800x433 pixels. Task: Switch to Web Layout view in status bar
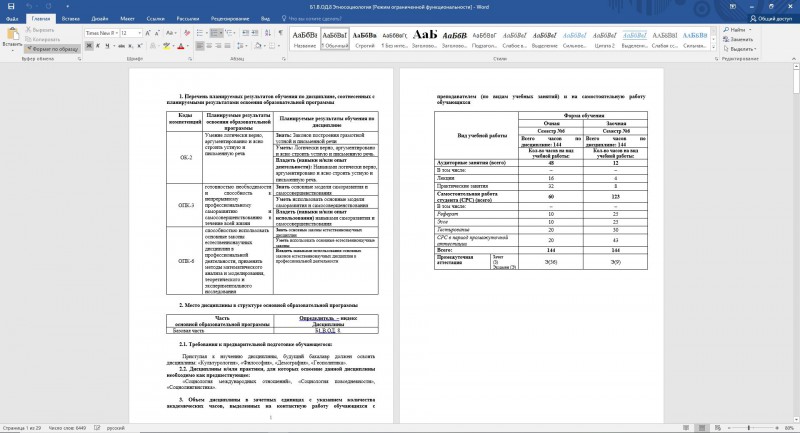click(x=718, y=428)
